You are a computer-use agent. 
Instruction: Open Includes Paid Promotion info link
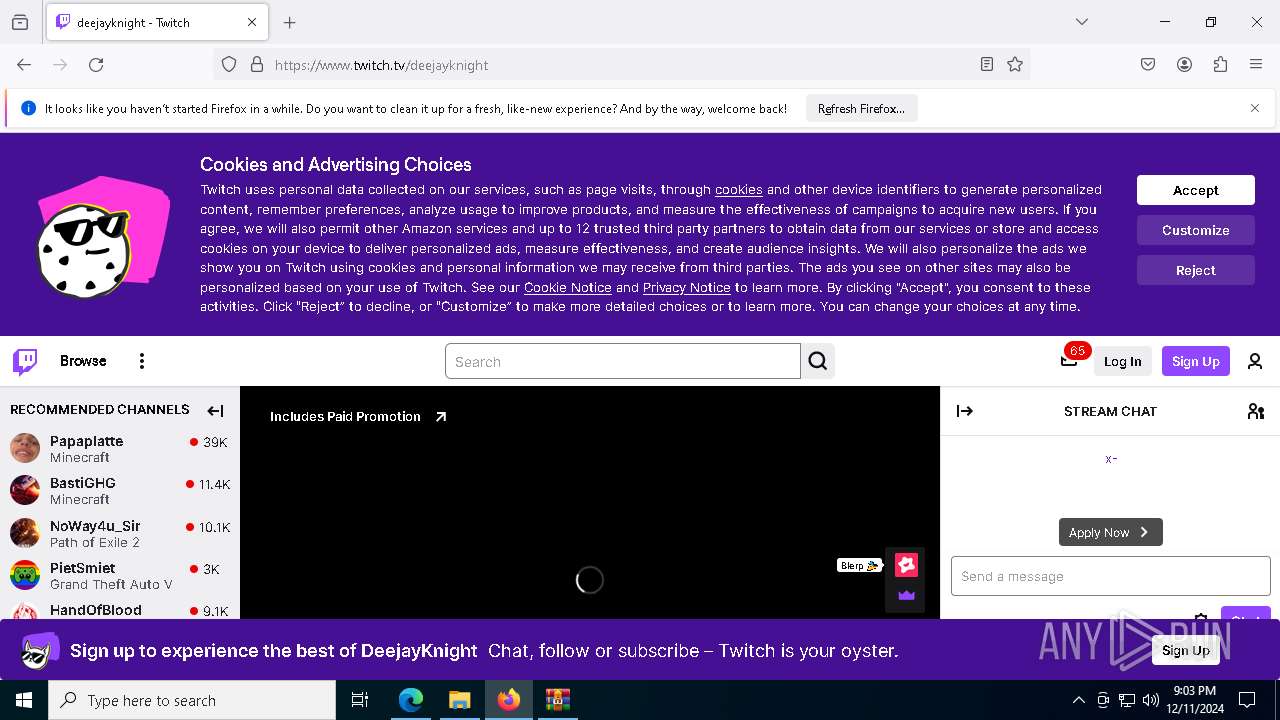point(358,417)
